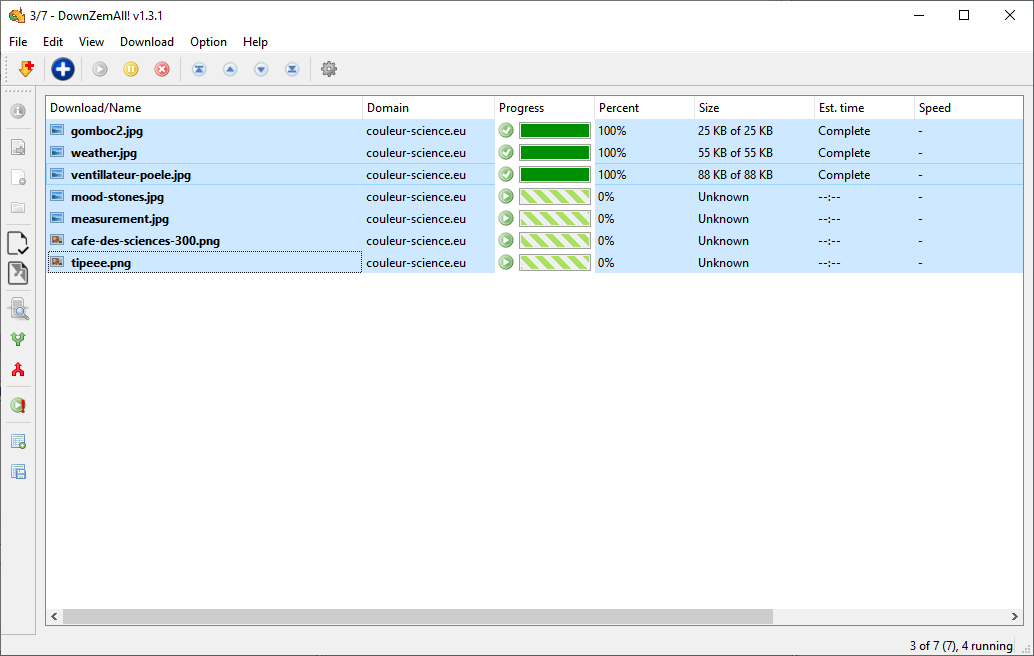1034x656 pixels.
Task: Click the list with save disk sidebar icon
Action: (x=18, y=471)
